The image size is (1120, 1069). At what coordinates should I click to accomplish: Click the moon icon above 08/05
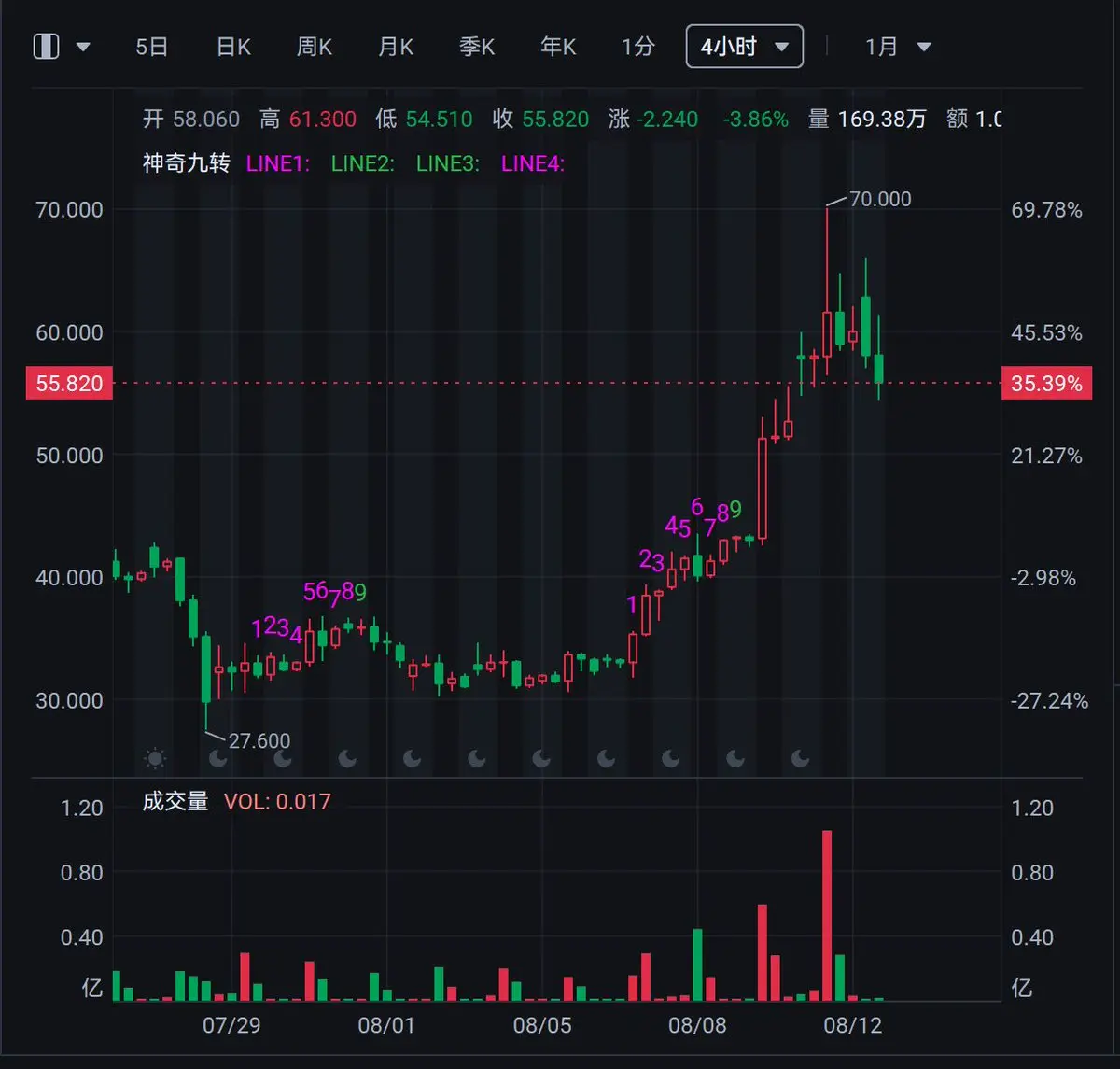pos(541,758)
